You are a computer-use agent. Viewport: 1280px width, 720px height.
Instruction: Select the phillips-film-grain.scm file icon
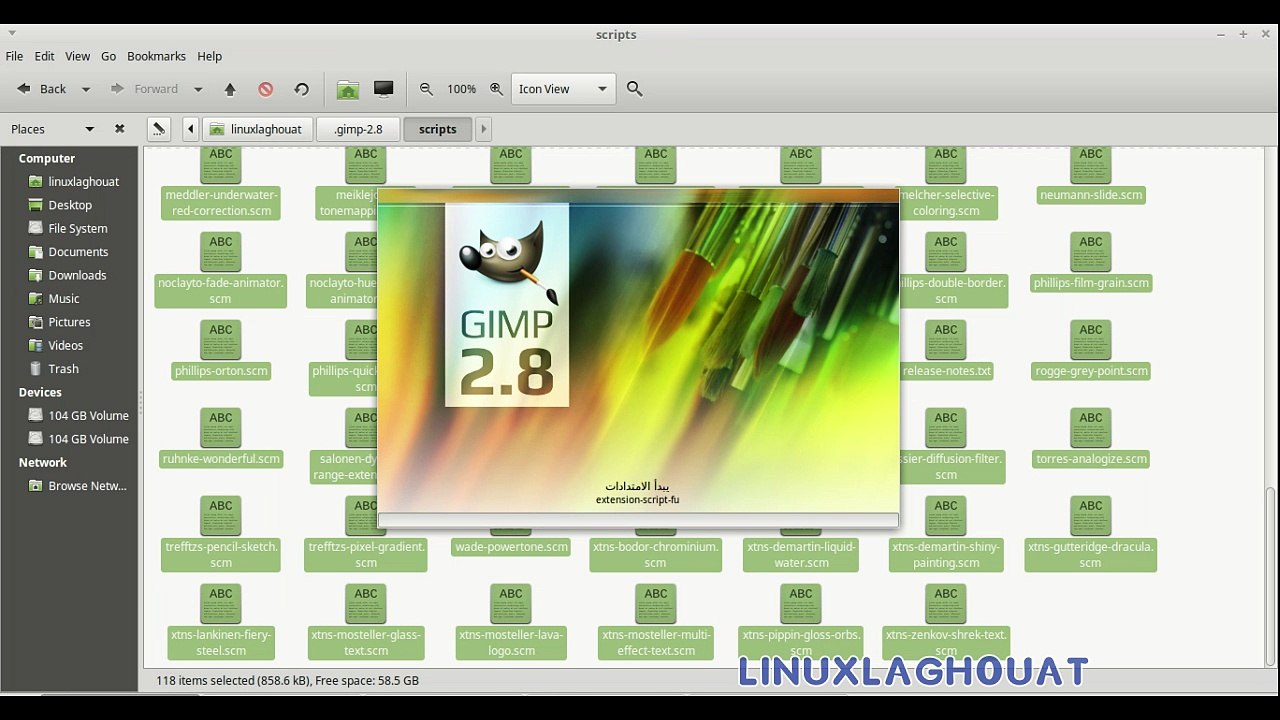(x=1091, y=252)
